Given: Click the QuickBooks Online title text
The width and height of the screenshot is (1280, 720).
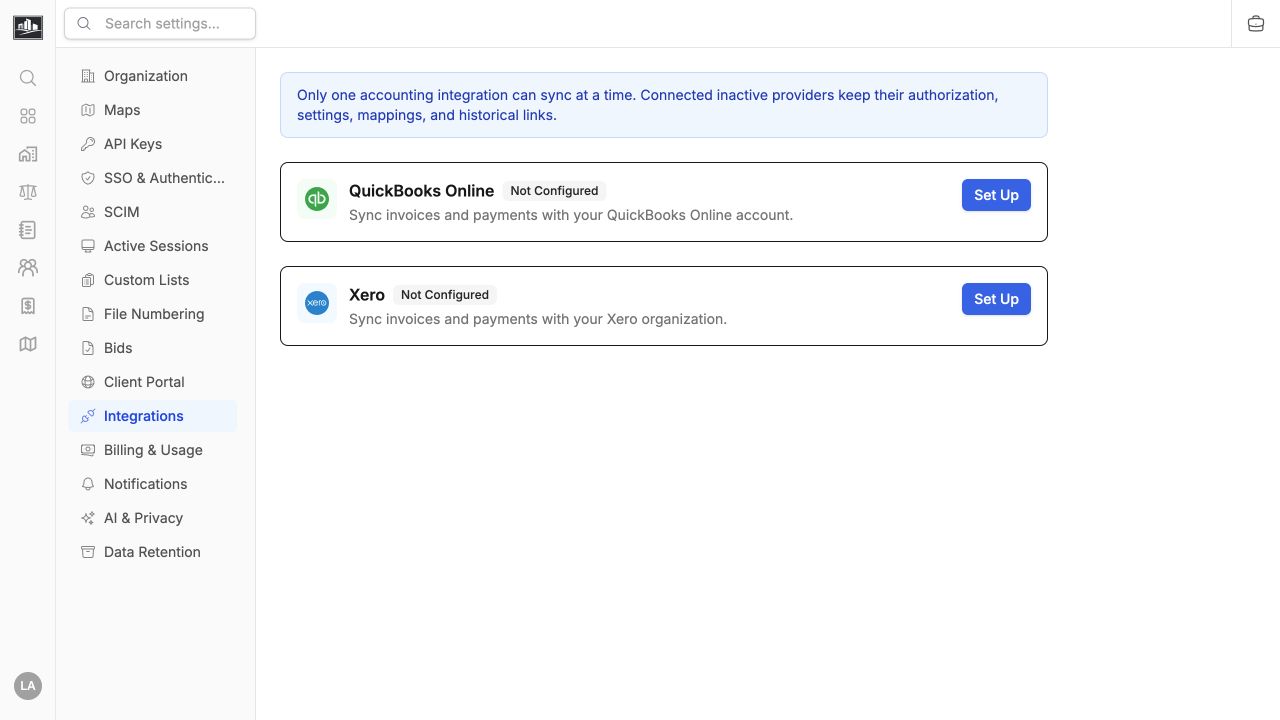Looking at the screenshot, I should click(421, 191).
